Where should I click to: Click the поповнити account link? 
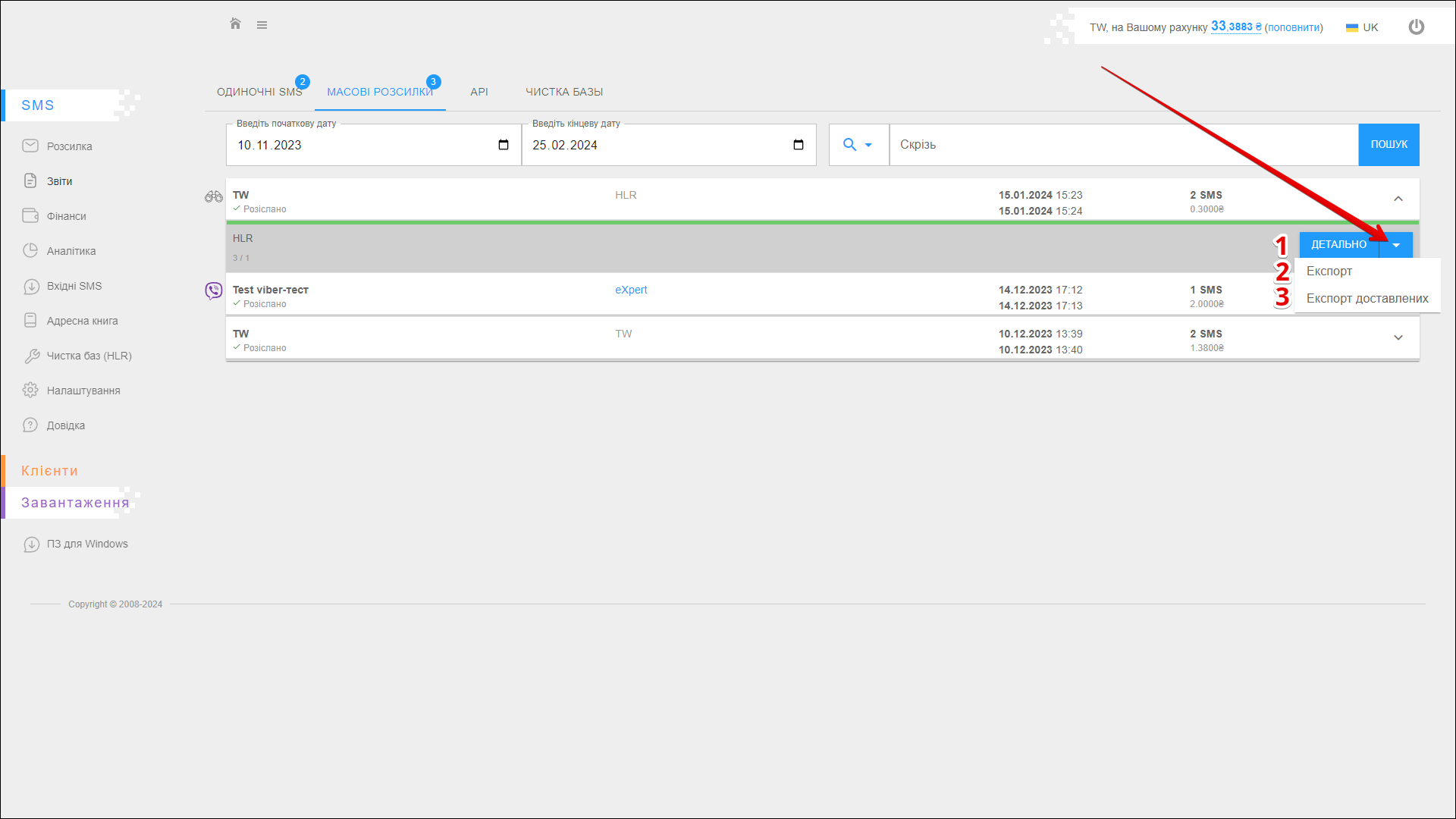point(1294,27)
